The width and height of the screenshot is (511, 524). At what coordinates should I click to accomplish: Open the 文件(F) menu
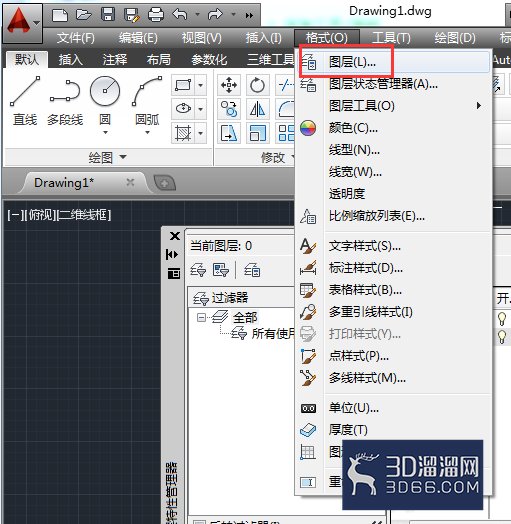click(x=76, y=38)
